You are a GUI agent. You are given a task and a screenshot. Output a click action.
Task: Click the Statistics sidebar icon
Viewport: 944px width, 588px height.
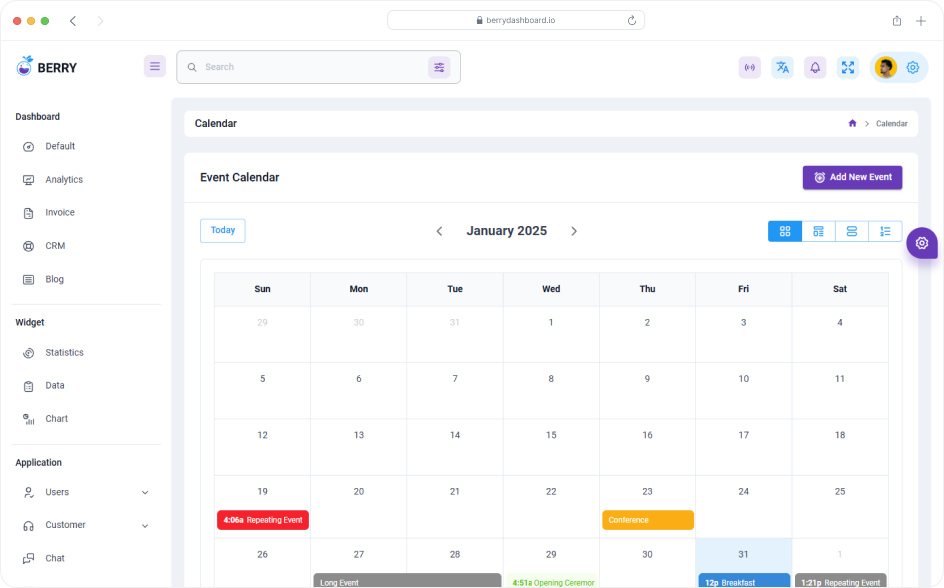pos(30,352)
